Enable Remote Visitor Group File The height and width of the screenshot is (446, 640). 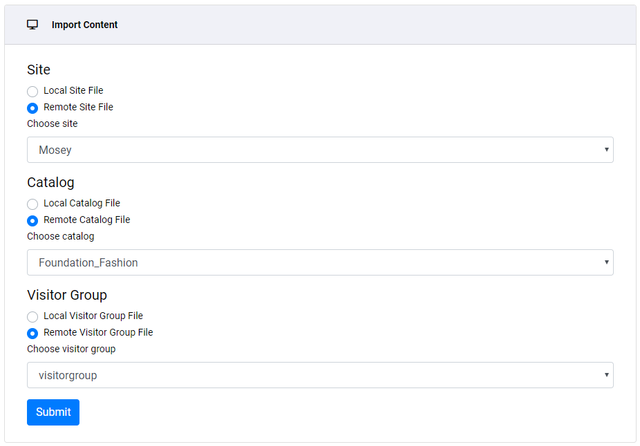pyautogui.click(x=33, y=332)
